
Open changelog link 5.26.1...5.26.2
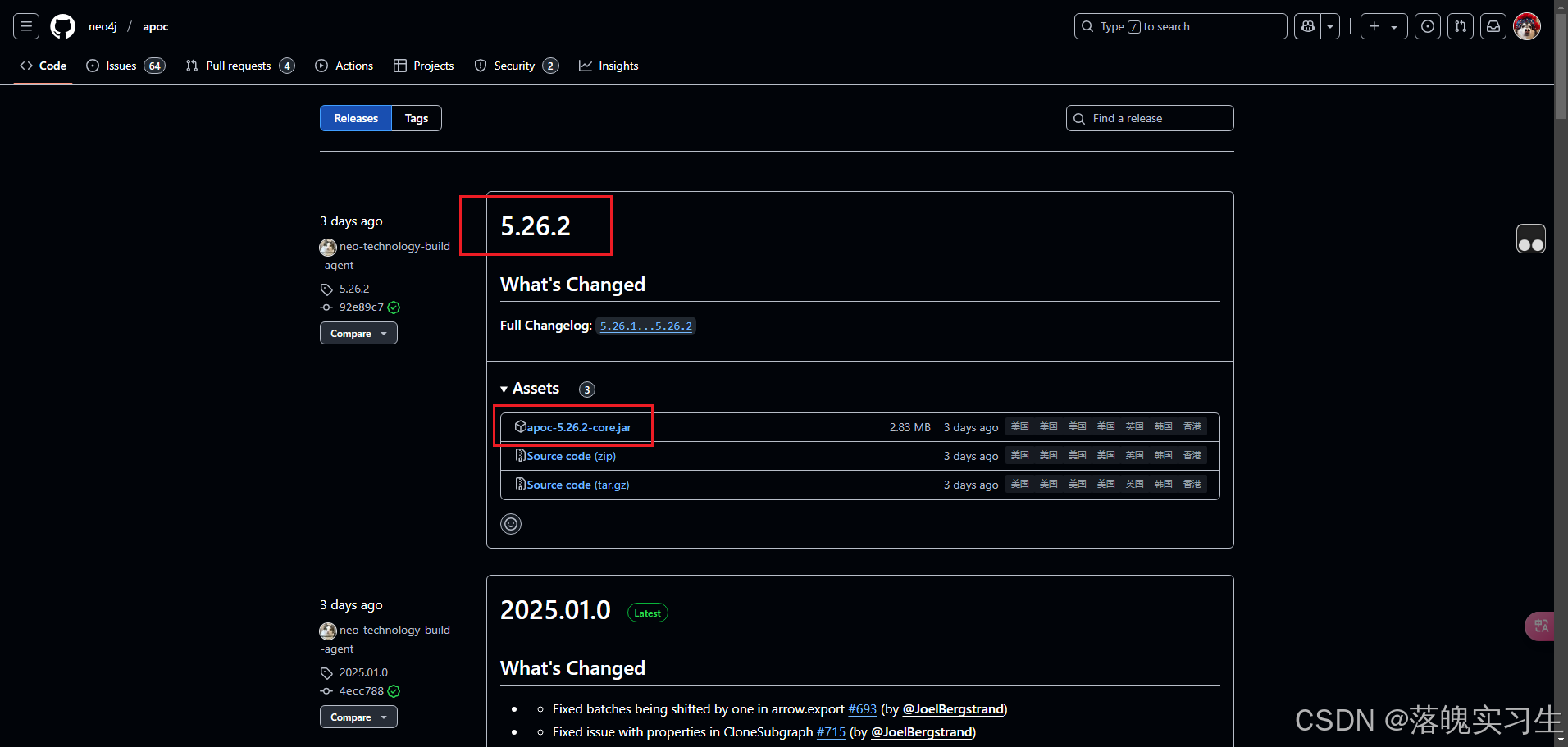tap(646, 326)
